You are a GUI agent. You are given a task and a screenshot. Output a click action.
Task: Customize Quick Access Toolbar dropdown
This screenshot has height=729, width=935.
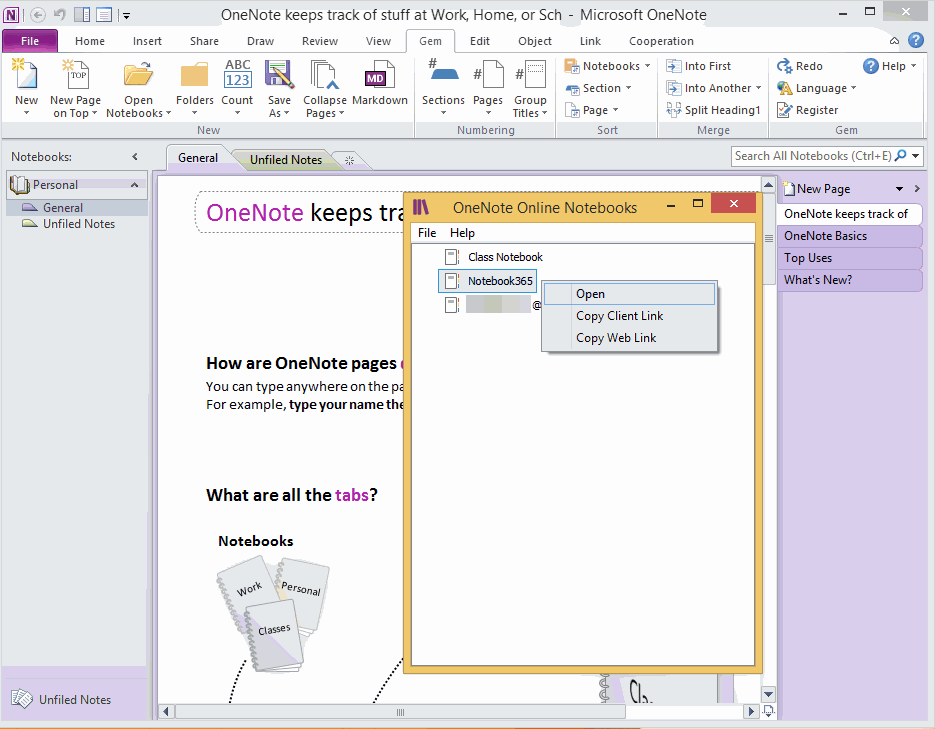(126, 16)
